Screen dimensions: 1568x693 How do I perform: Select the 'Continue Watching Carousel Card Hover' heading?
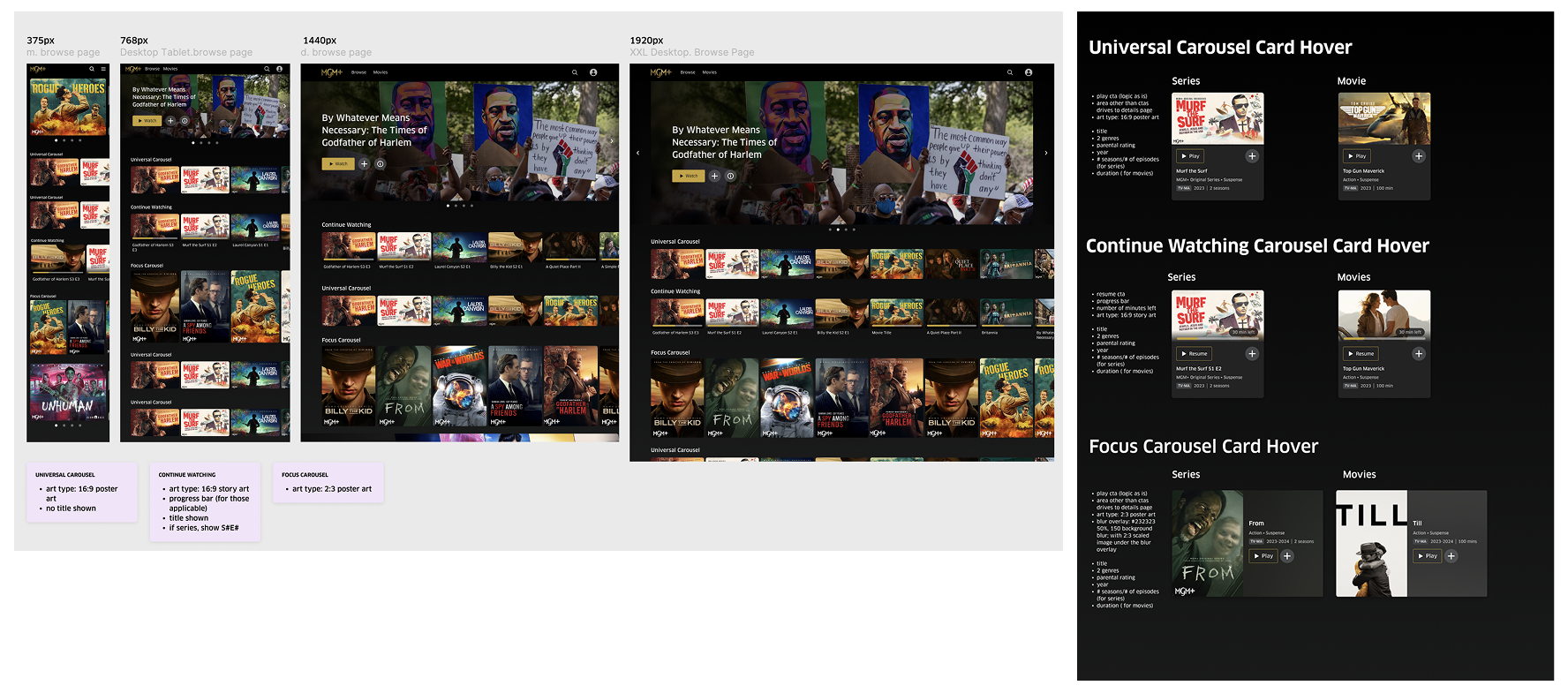(x=1257, y=246)
